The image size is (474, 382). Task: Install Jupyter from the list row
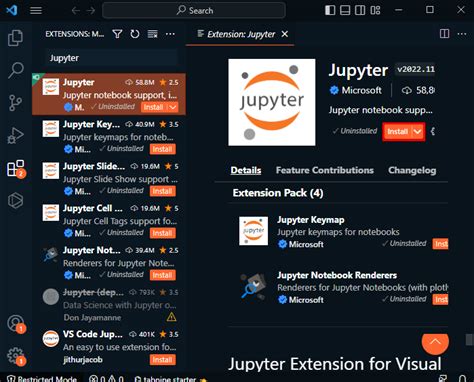point(154,107)
